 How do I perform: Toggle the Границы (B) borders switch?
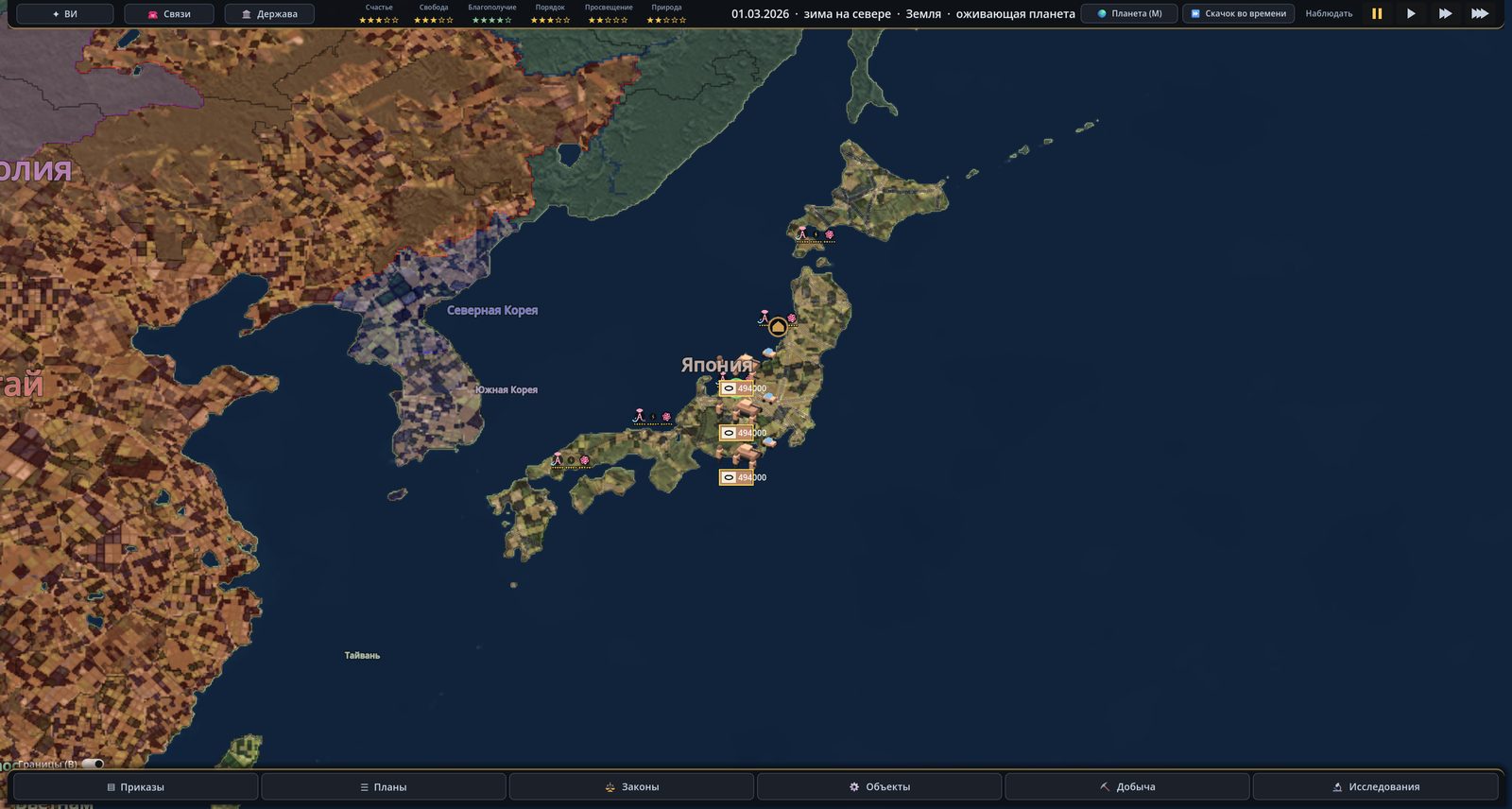(x=93, y=764)
